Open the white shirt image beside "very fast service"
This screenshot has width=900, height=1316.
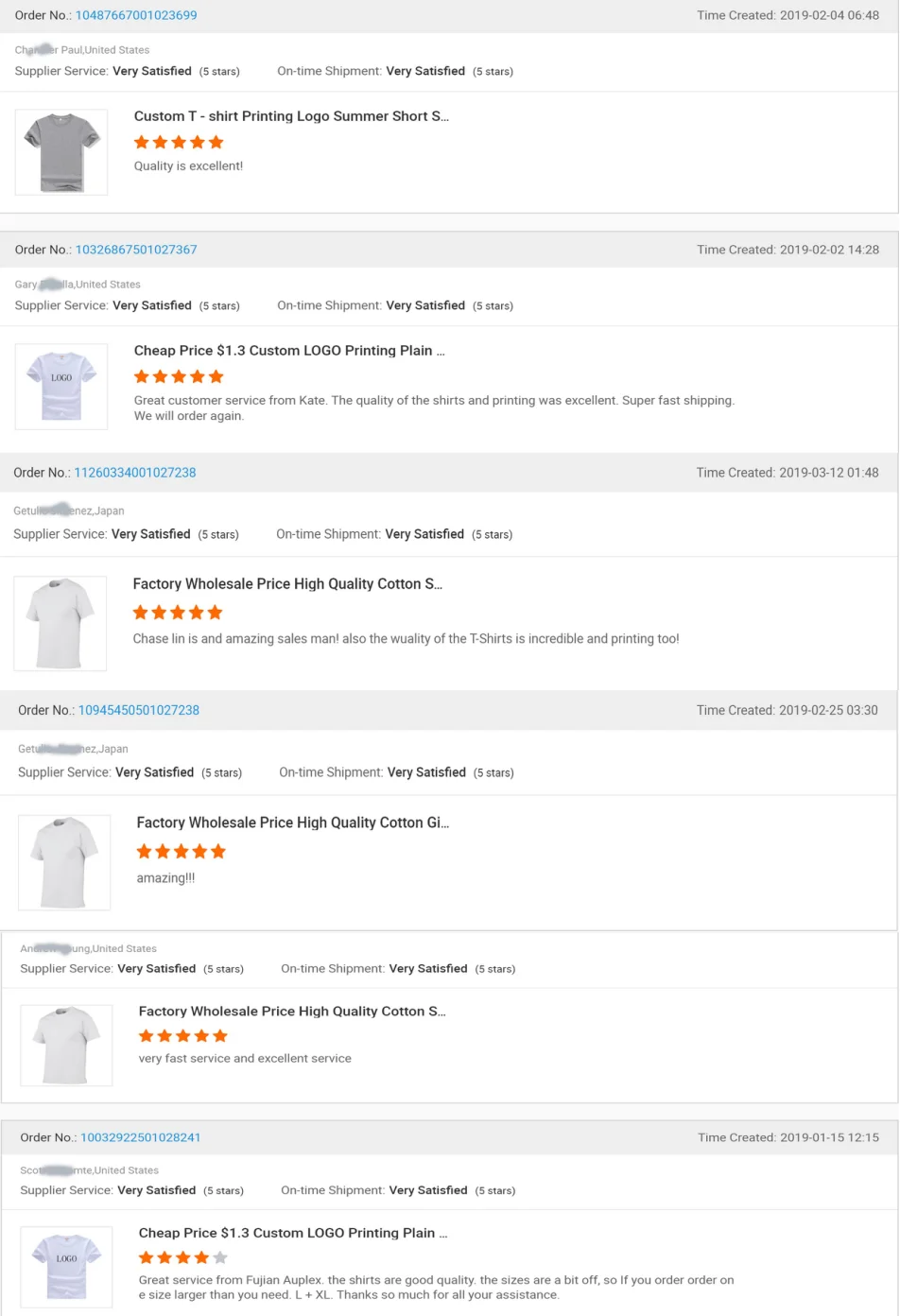[66, 1045]
